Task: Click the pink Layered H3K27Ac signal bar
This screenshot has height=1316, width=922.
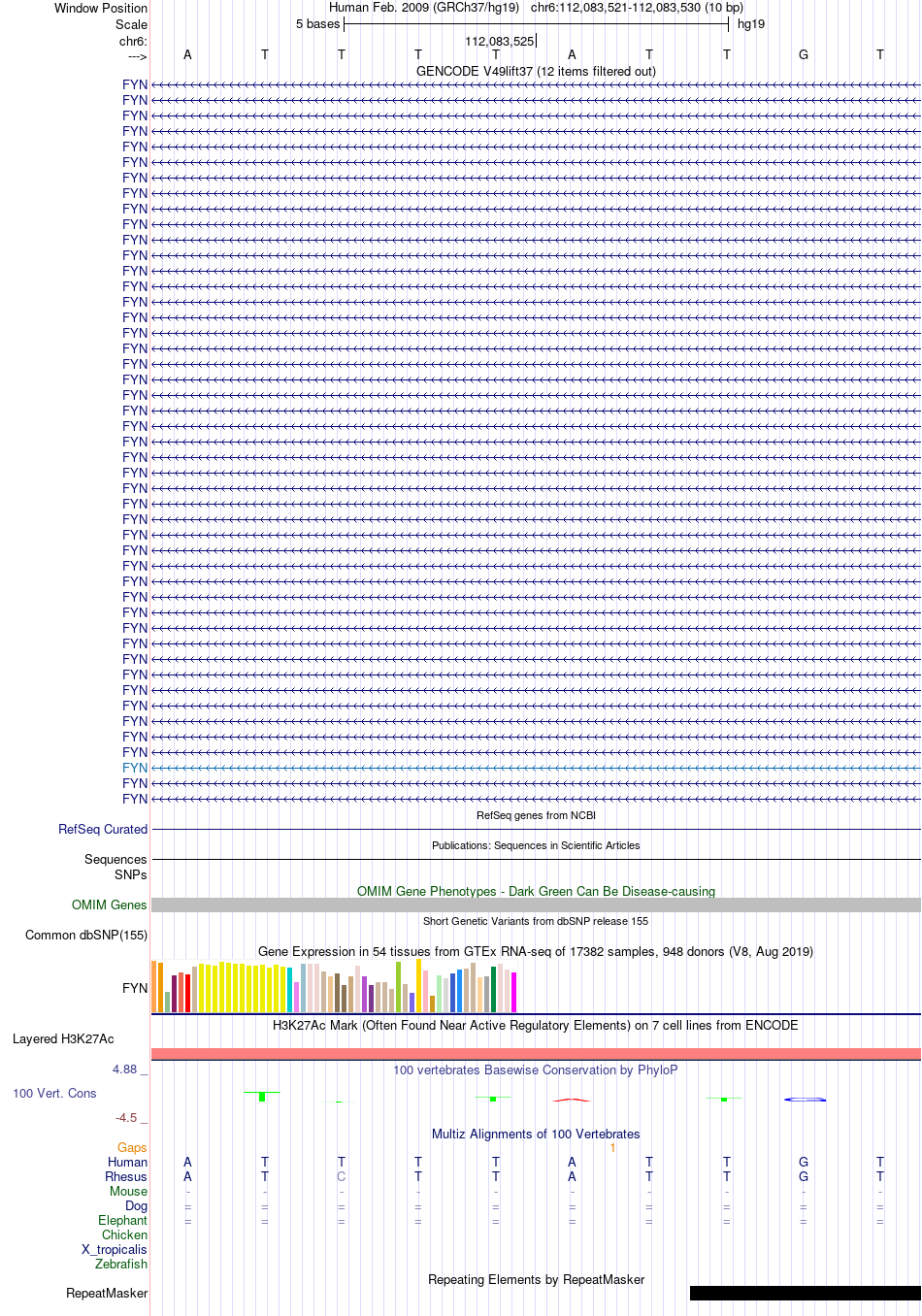Action: pyautogui.click(x=536, y=1054)
